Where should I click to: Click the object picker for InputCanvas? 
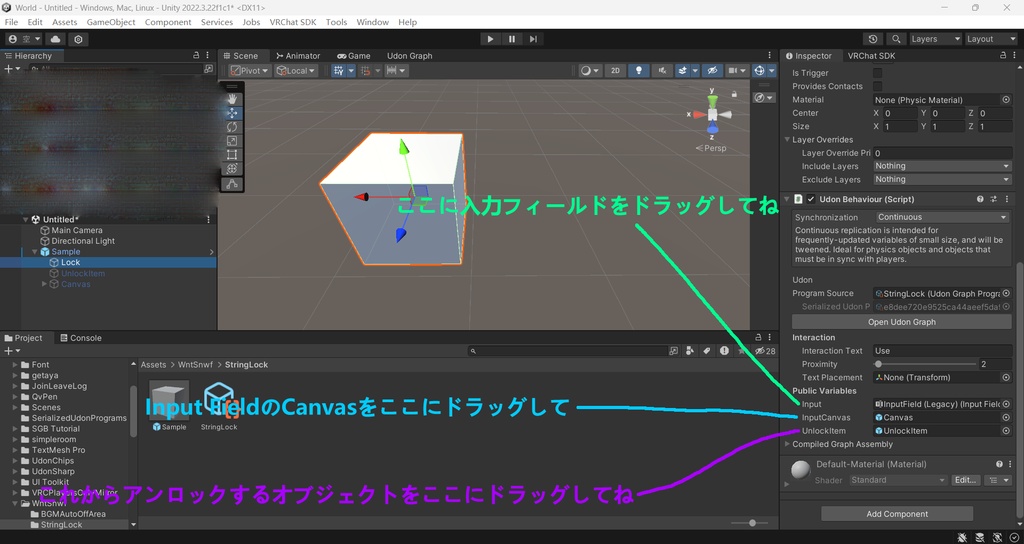1006,417
